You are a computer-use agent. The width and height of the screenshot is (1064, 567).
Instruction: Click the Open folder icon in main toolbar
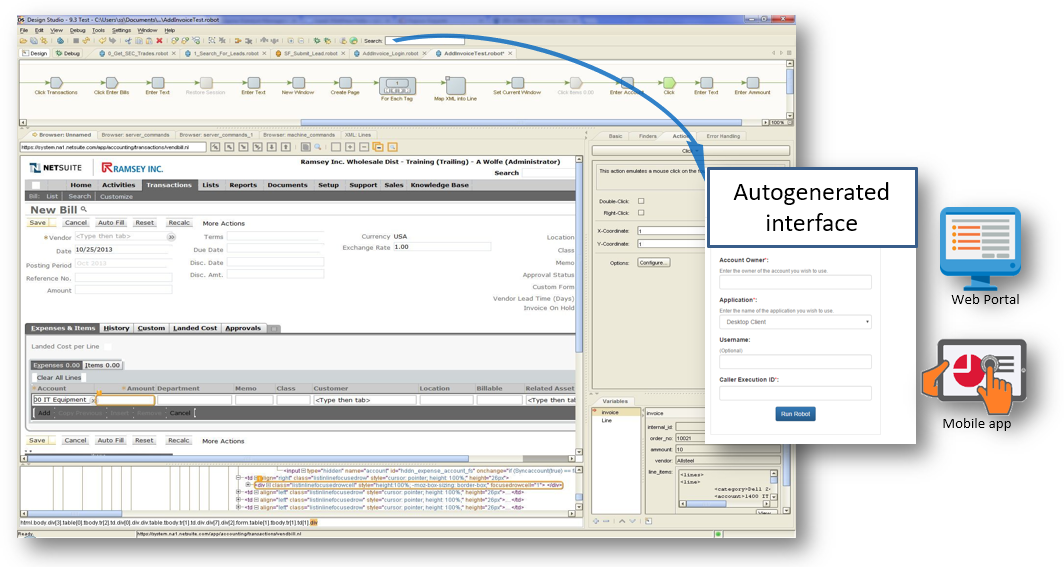tap(23, 41)
